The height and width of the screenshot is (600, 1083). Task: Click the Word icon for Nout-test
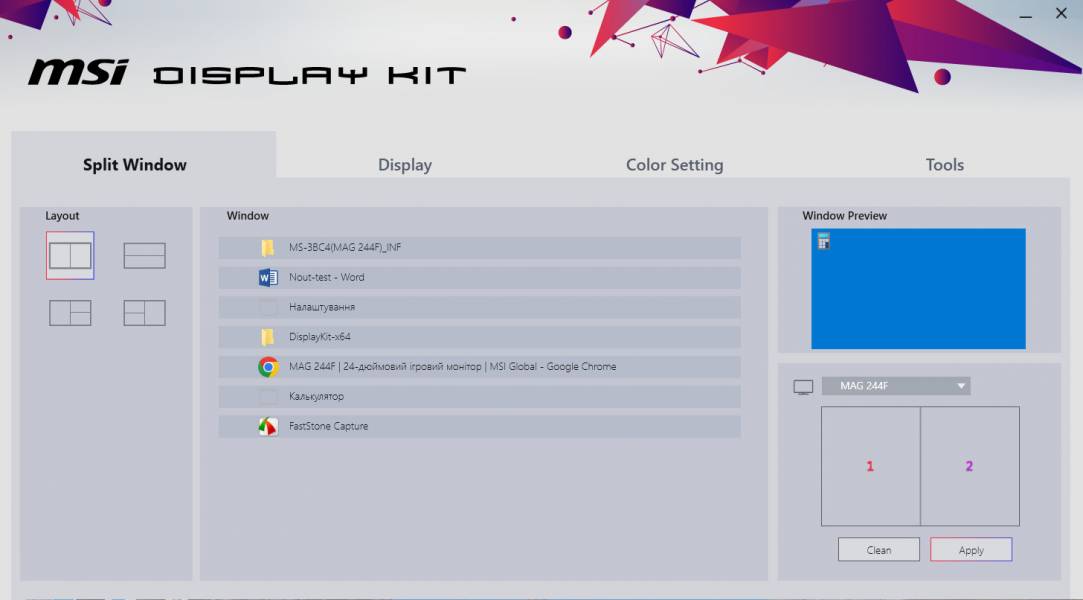coord(268,278)
